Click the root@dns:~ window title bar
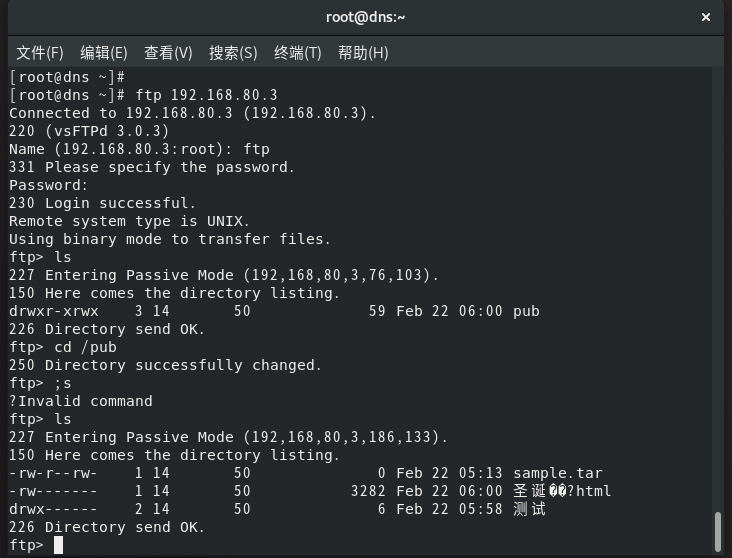The height and width of the screenshot is (558, 732). click(x=366, y=17)
